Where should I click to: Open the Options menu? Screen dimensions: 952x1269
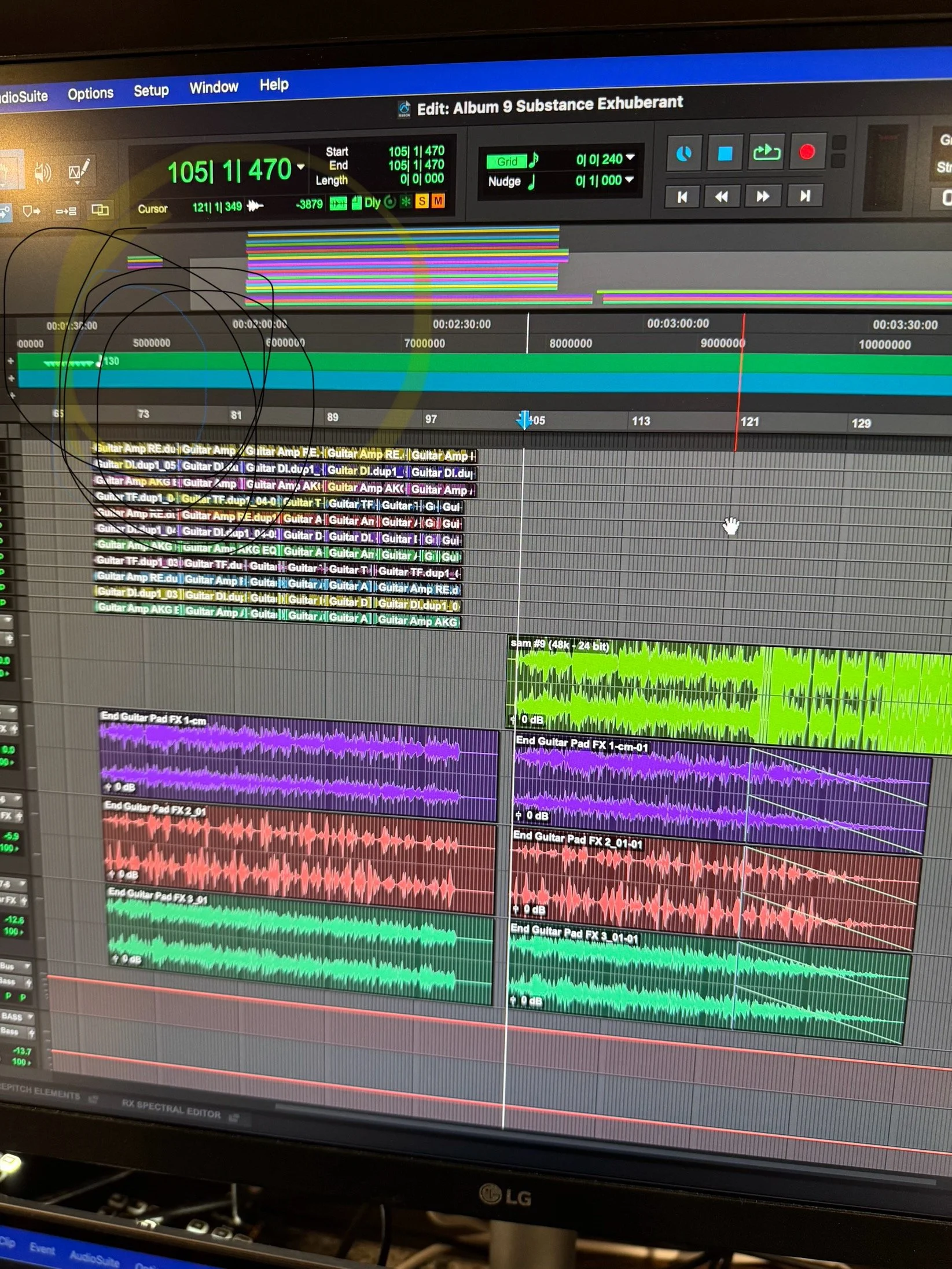click(90, 93)
